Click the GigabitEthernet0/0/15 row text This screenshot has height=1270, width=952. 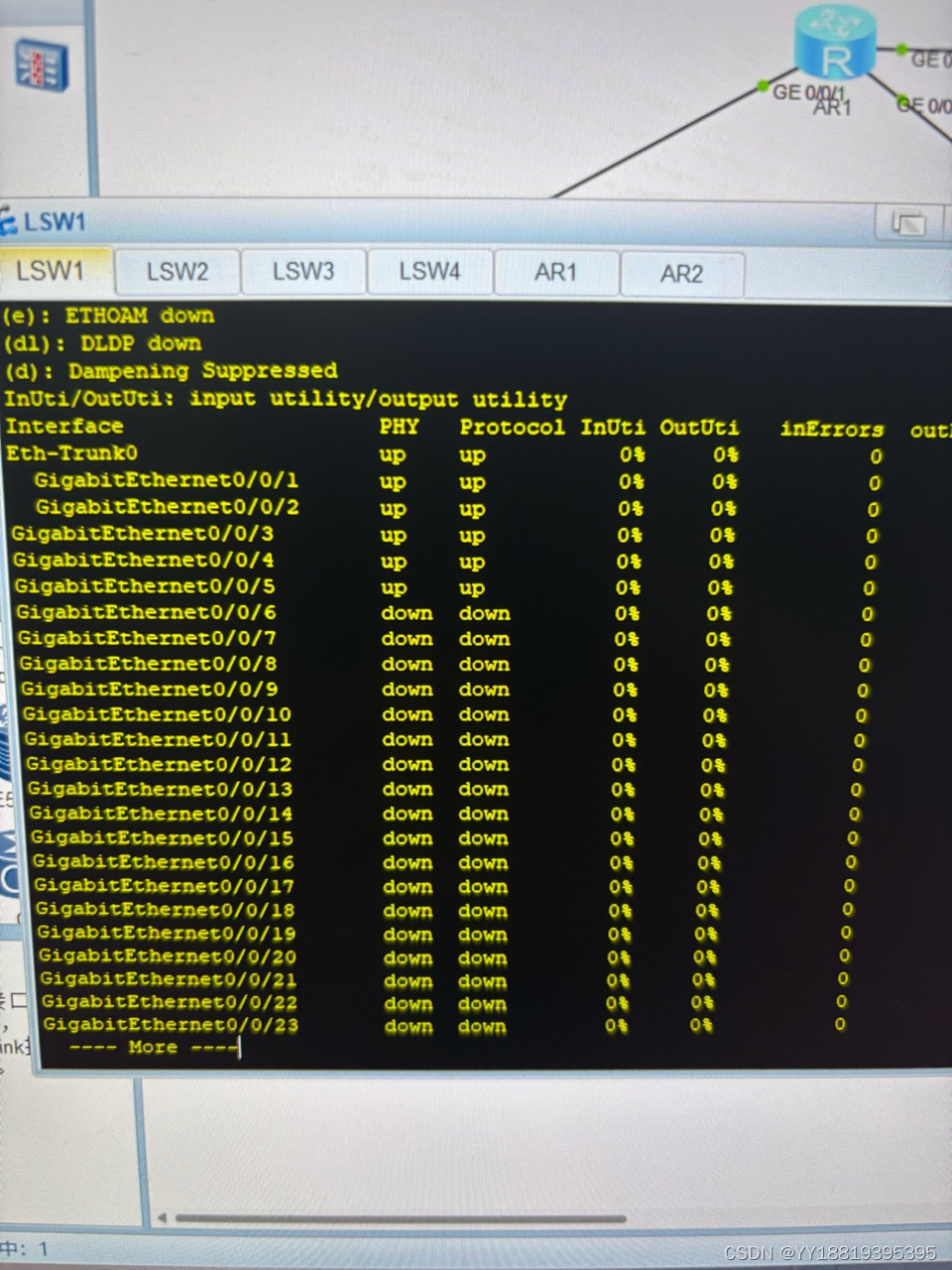click(162, 837)
